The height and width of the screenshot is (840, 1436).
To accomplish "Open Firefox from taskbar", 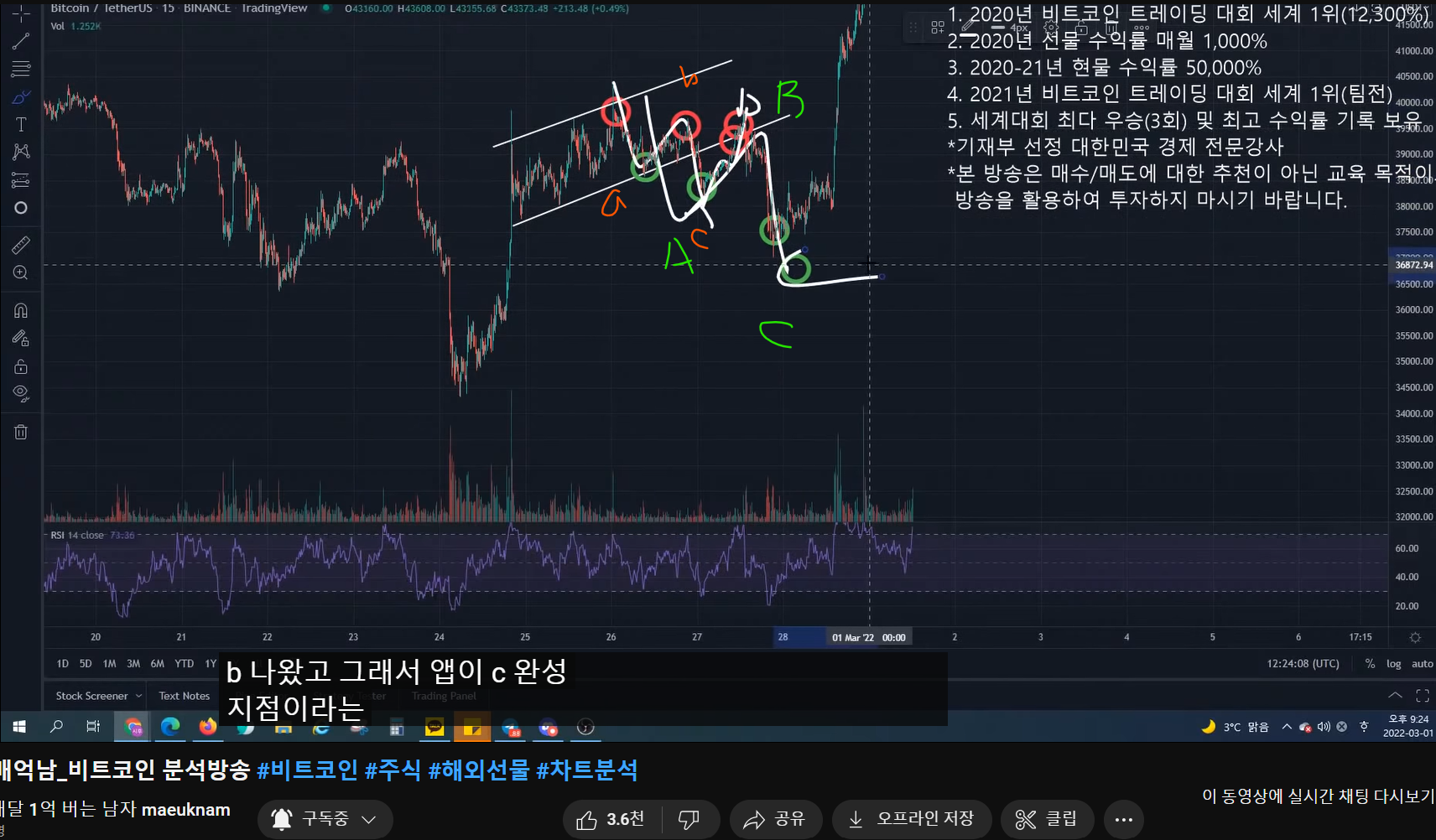I will coord(207,727).
